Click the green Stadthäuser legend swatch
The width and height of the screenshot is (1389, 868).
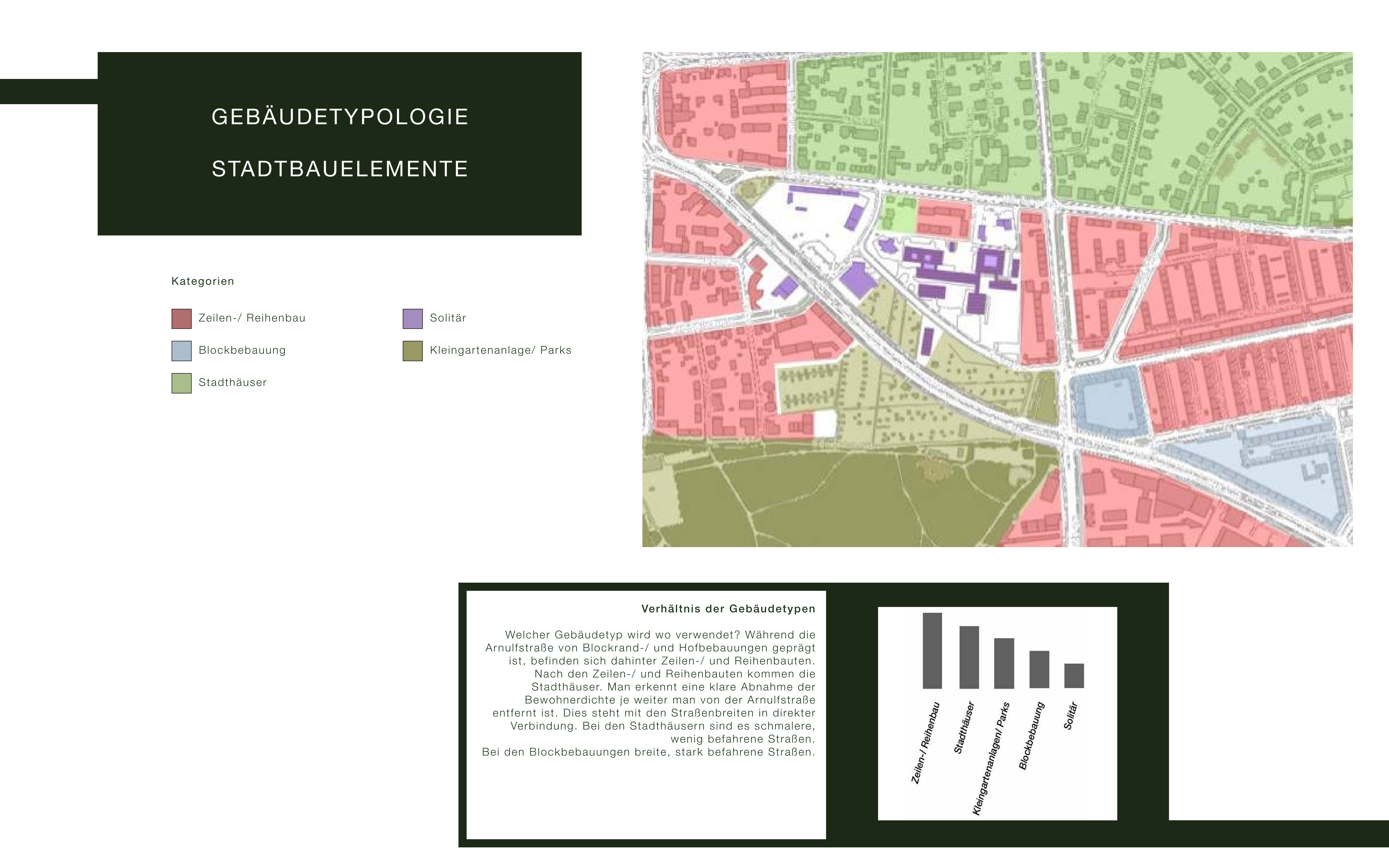coord(181,383)
